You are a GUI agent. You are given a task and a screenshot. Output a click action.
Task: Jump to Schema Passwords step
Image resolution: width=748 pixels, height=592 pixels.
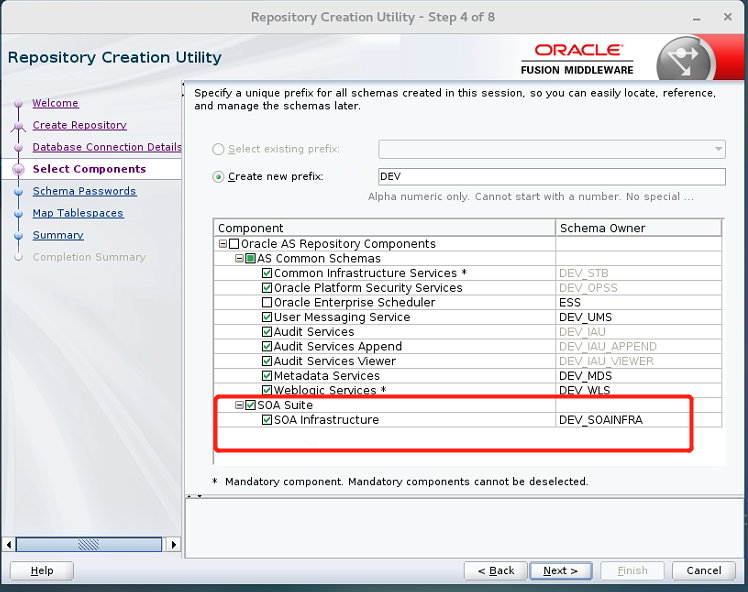[x=84, y=191]
